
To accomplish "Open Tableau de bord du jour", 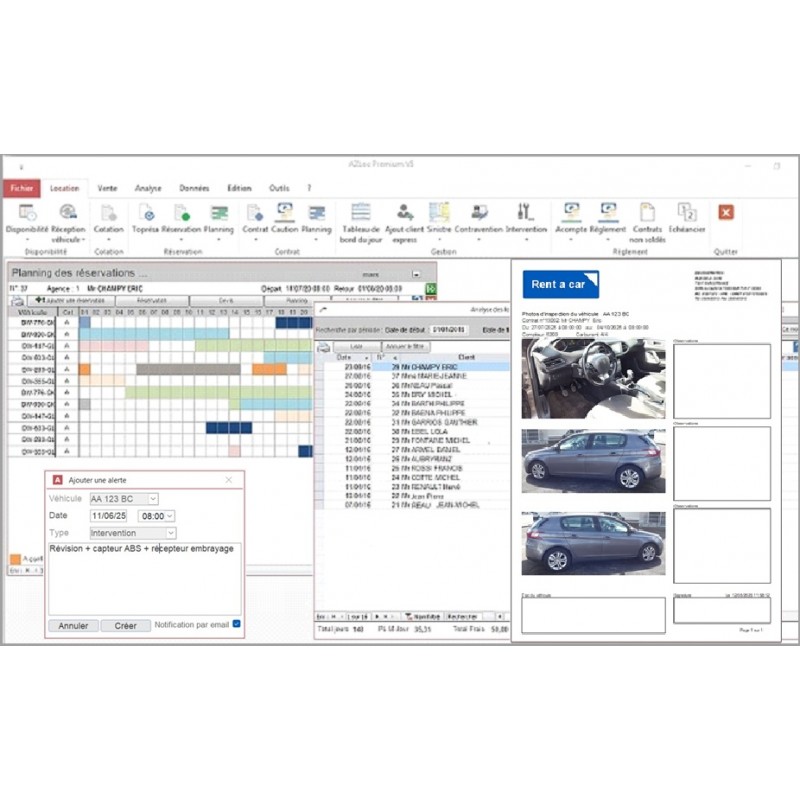I will pos(361,212).
